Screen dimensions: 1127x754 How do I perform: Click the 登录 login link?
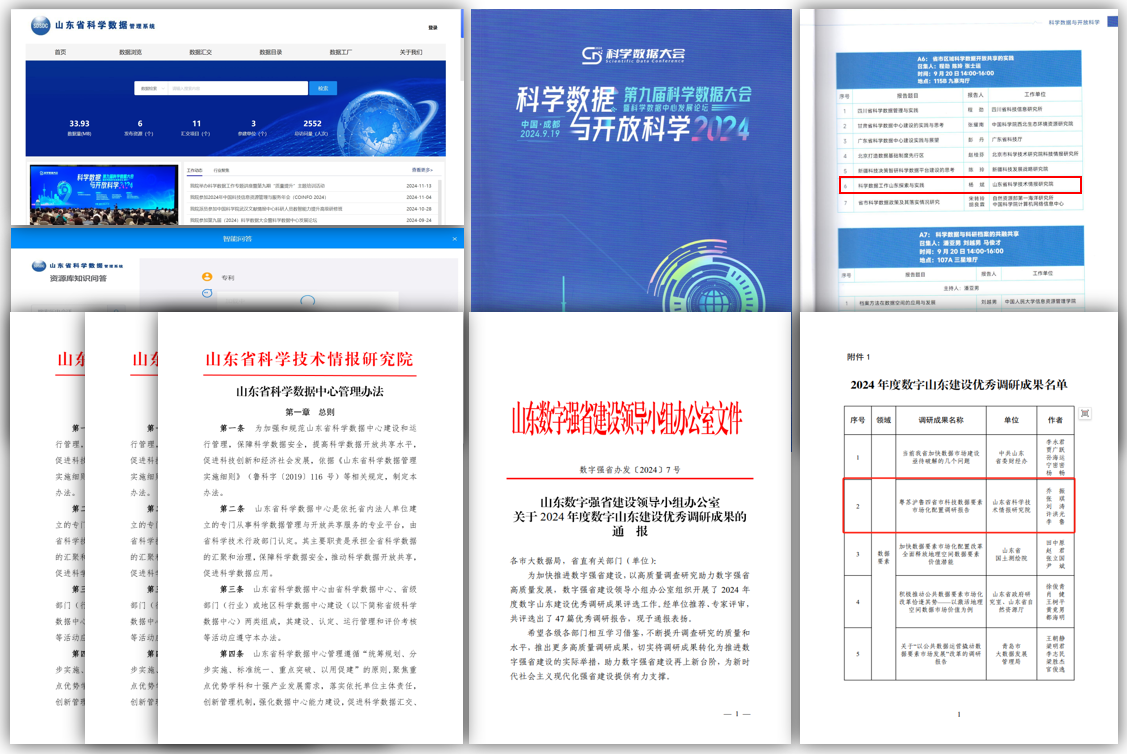(x=433, y=27)
